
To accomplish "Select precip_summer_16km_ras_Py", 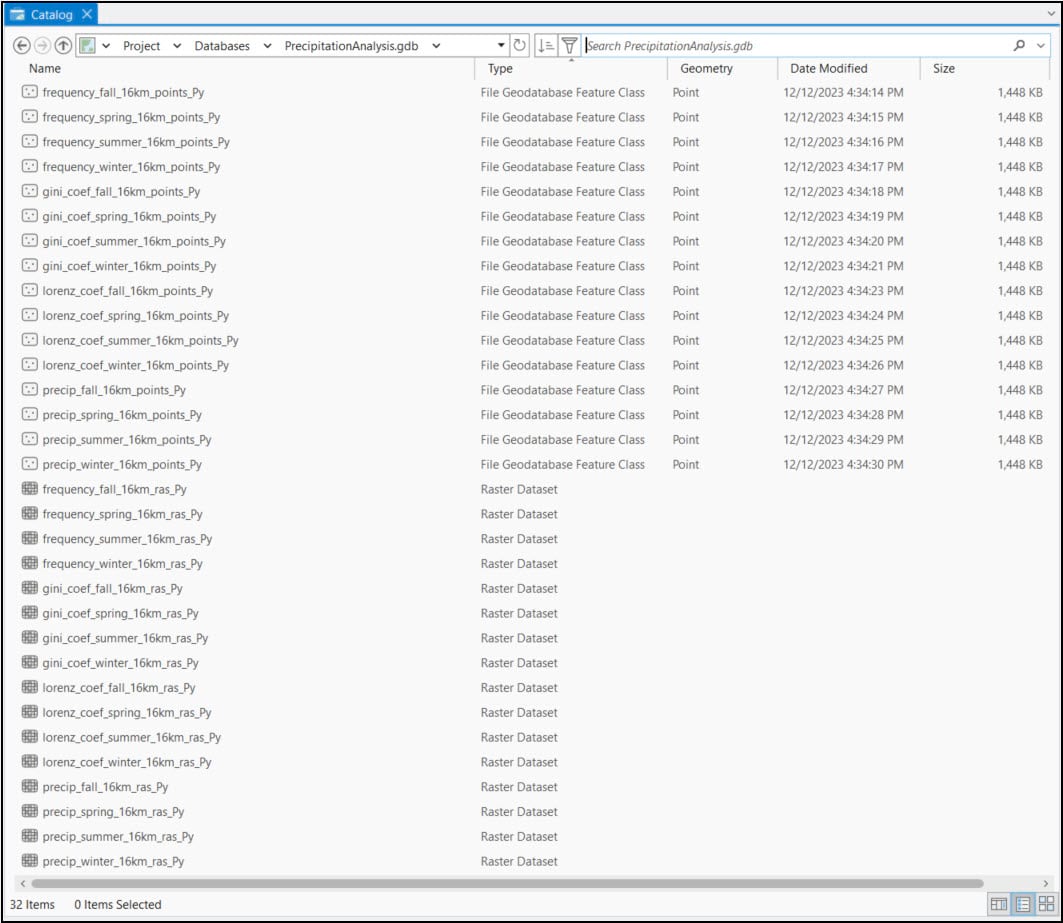I will (118, 836).
